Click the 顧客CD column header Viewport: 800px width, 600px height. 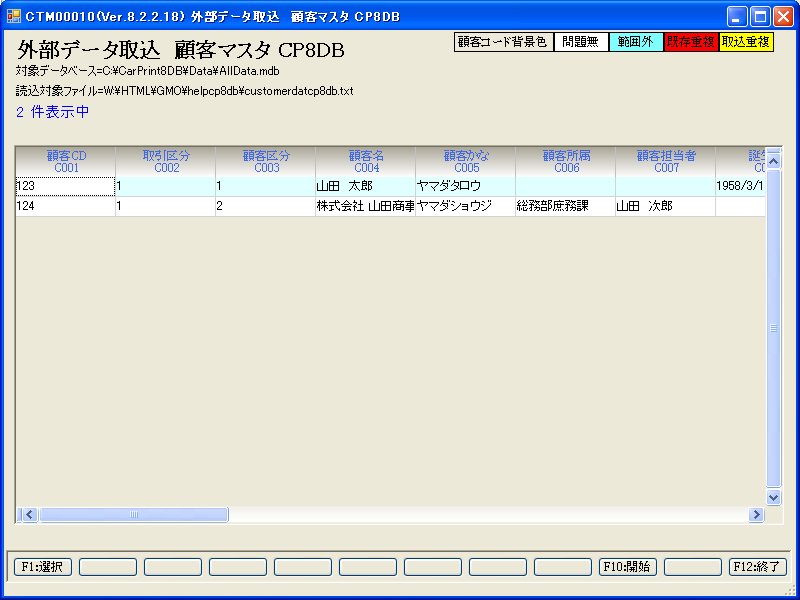tap(66, 161)
